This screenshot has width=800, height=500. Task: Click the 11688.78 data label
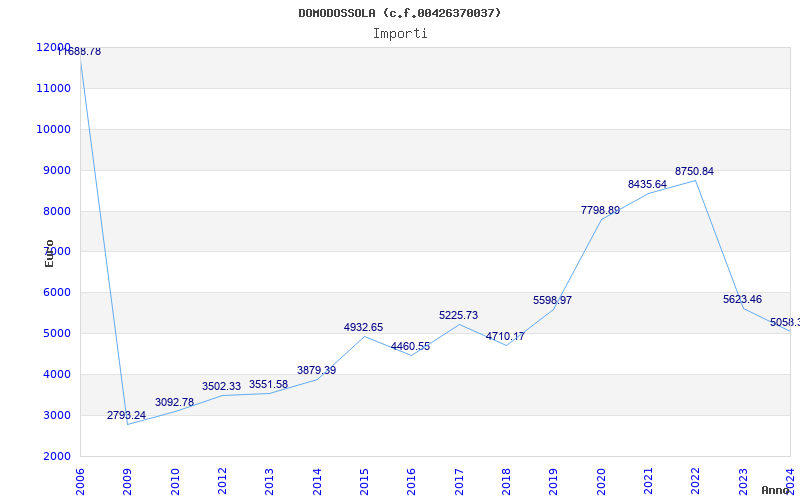[x=79, y=52]
